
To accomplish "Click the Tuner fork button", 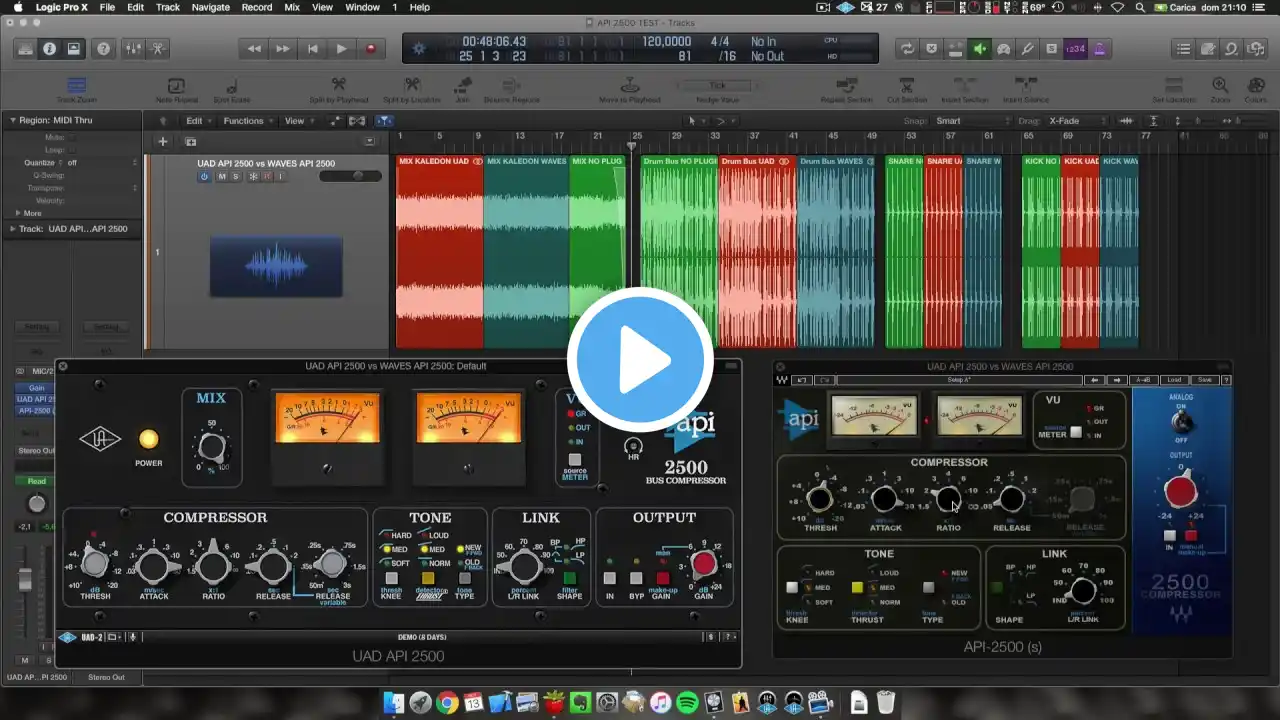I will [1028, 48].
